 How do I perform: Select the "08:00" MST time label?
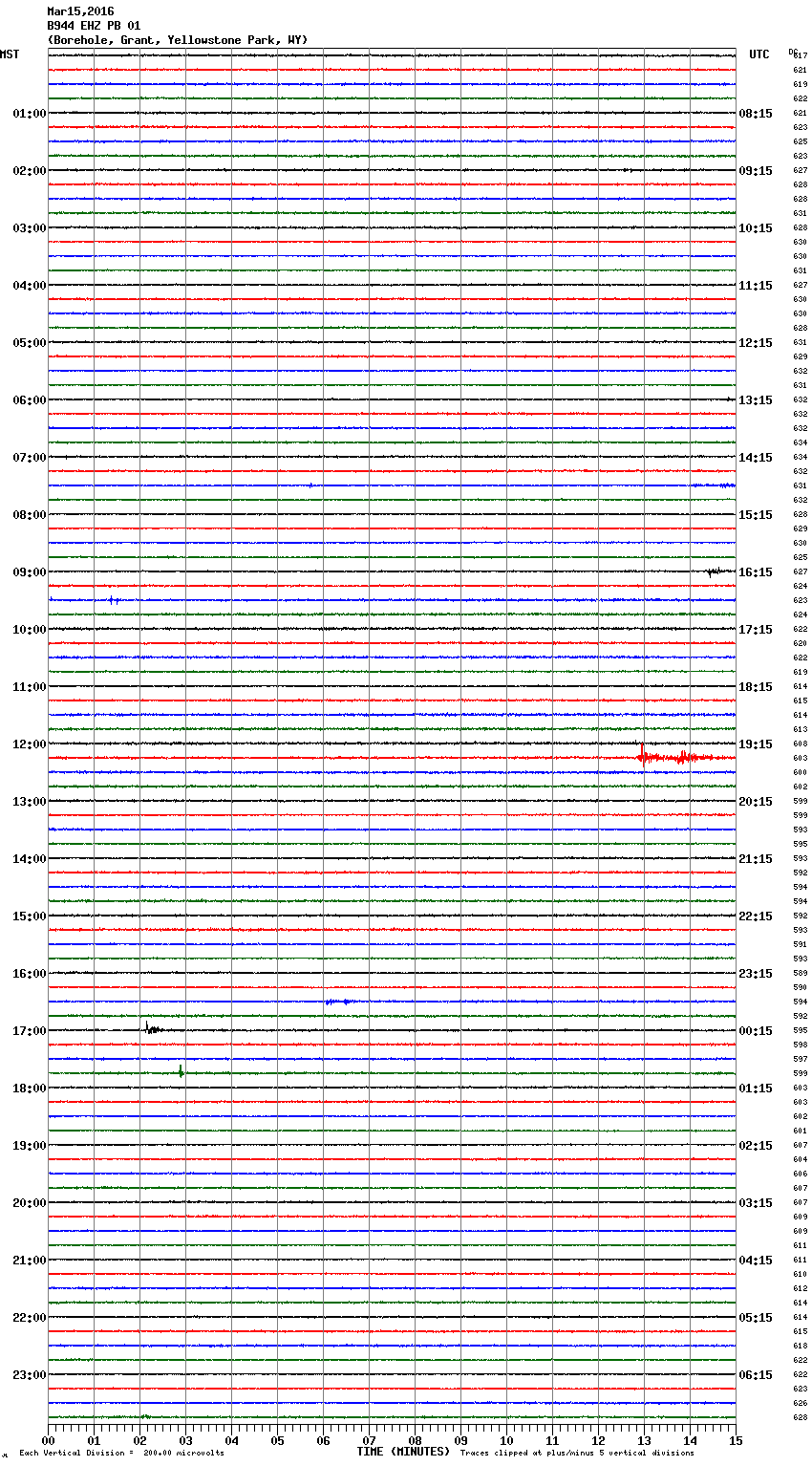30,515
